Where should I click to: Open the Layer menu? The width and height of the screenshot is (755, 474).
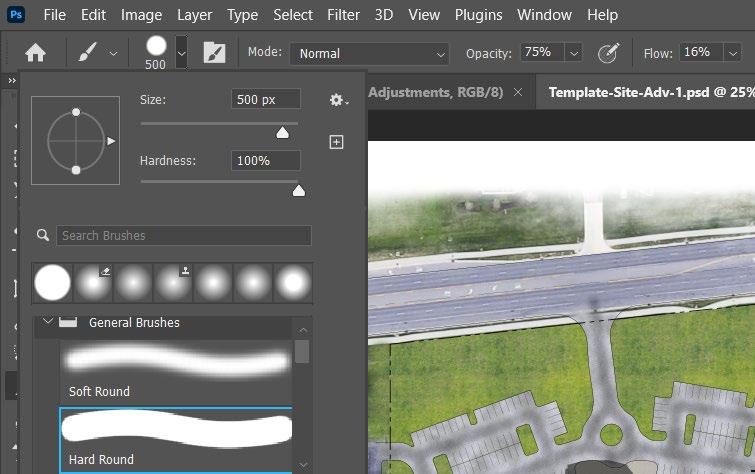(x=194, y=15)
